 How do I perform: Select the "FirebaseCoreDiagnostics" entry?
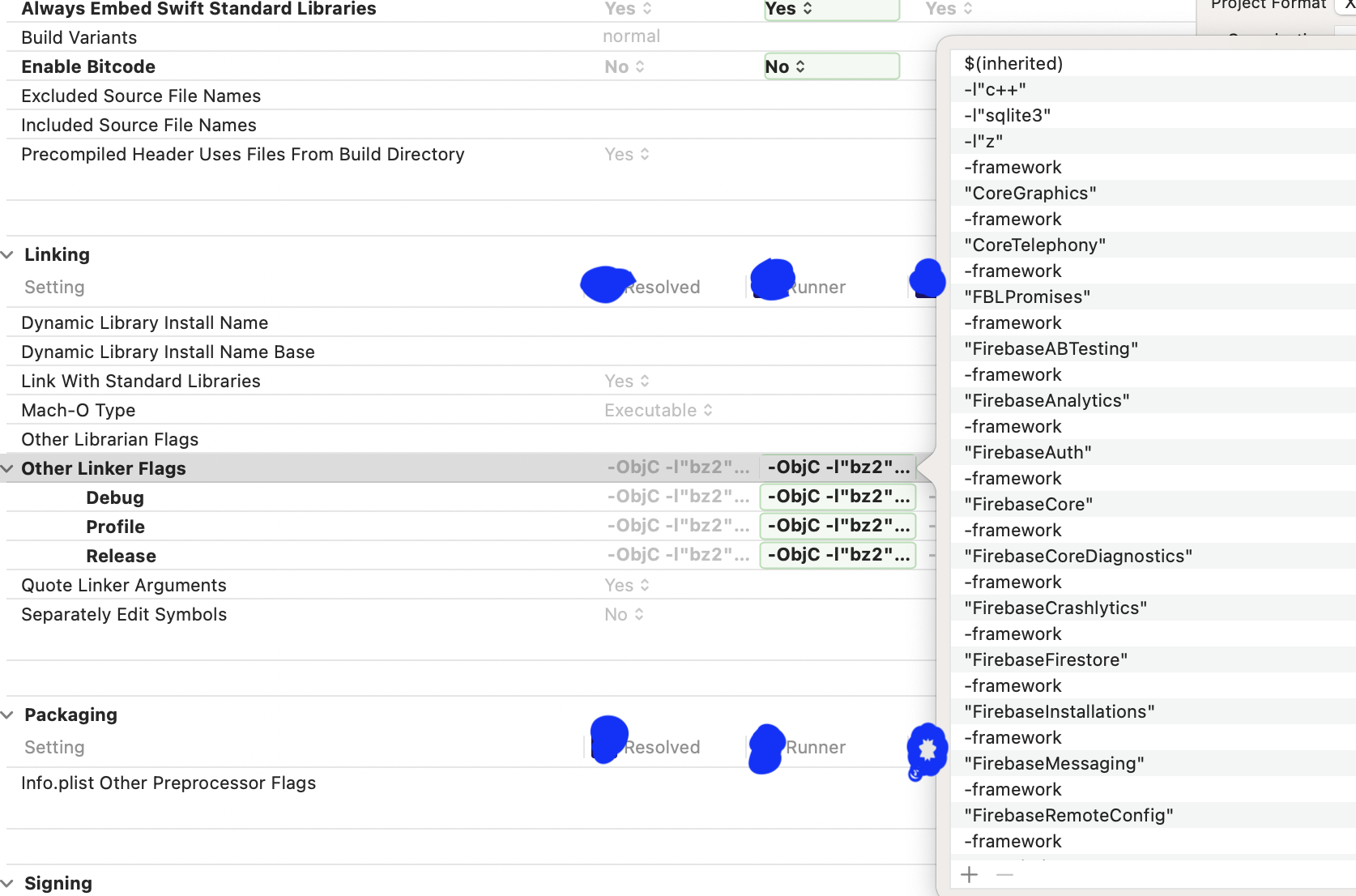(1153, 556)
